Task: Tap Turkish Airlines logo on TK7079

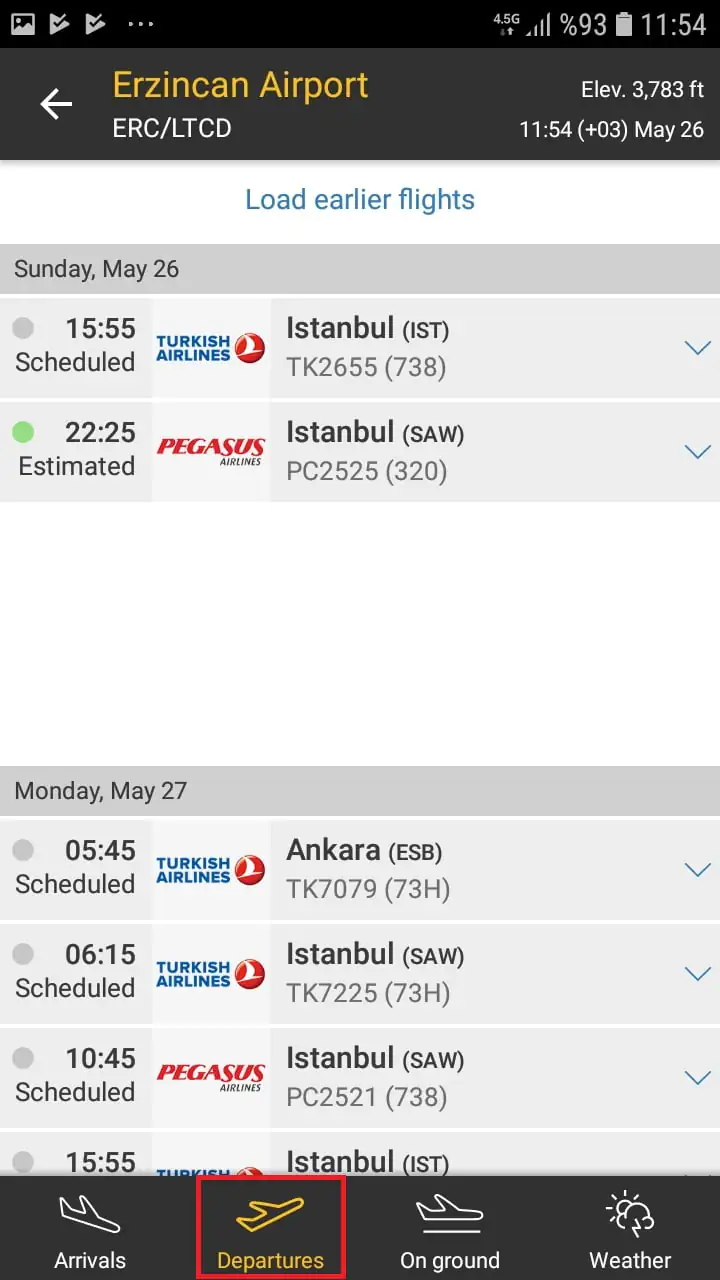Action: 210,870
